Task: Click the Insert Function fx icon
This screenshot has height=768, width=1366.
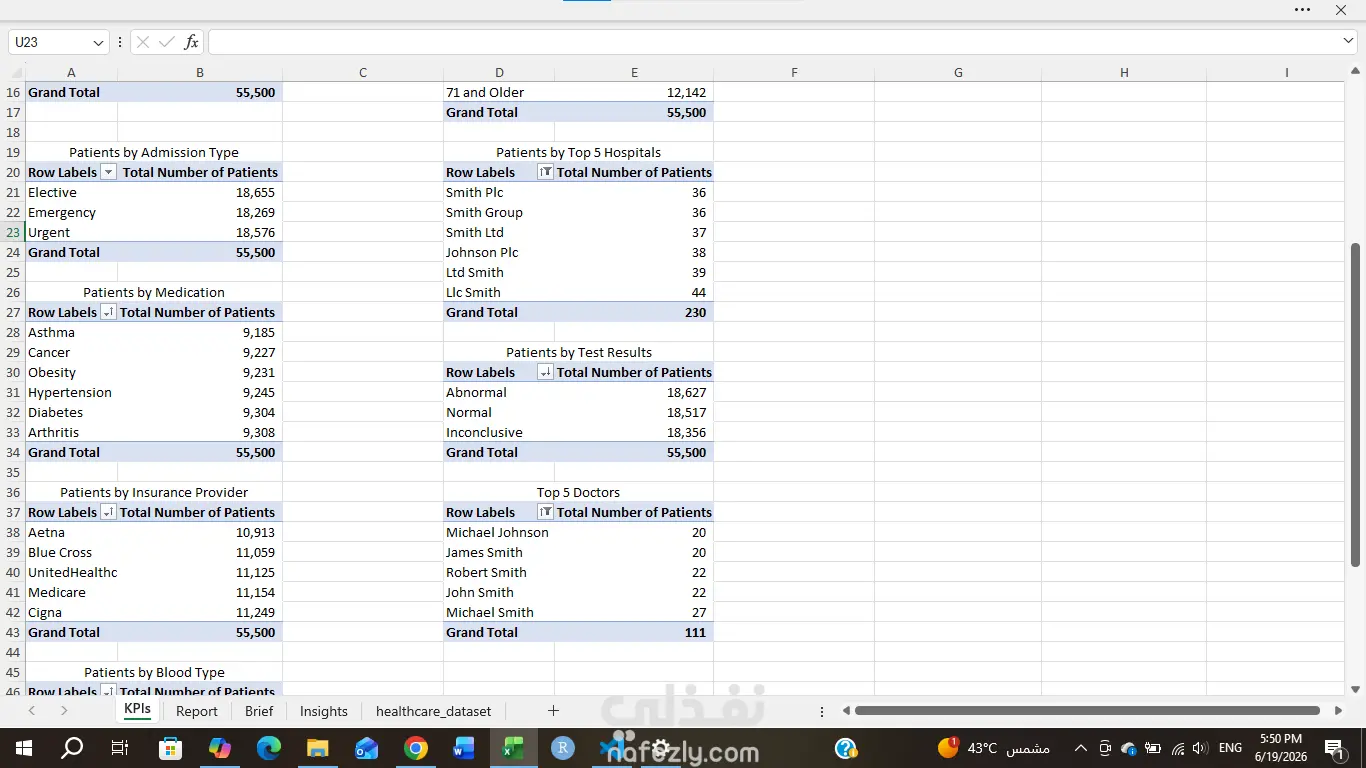Action: pyautogui.click(x=191, y=42)
